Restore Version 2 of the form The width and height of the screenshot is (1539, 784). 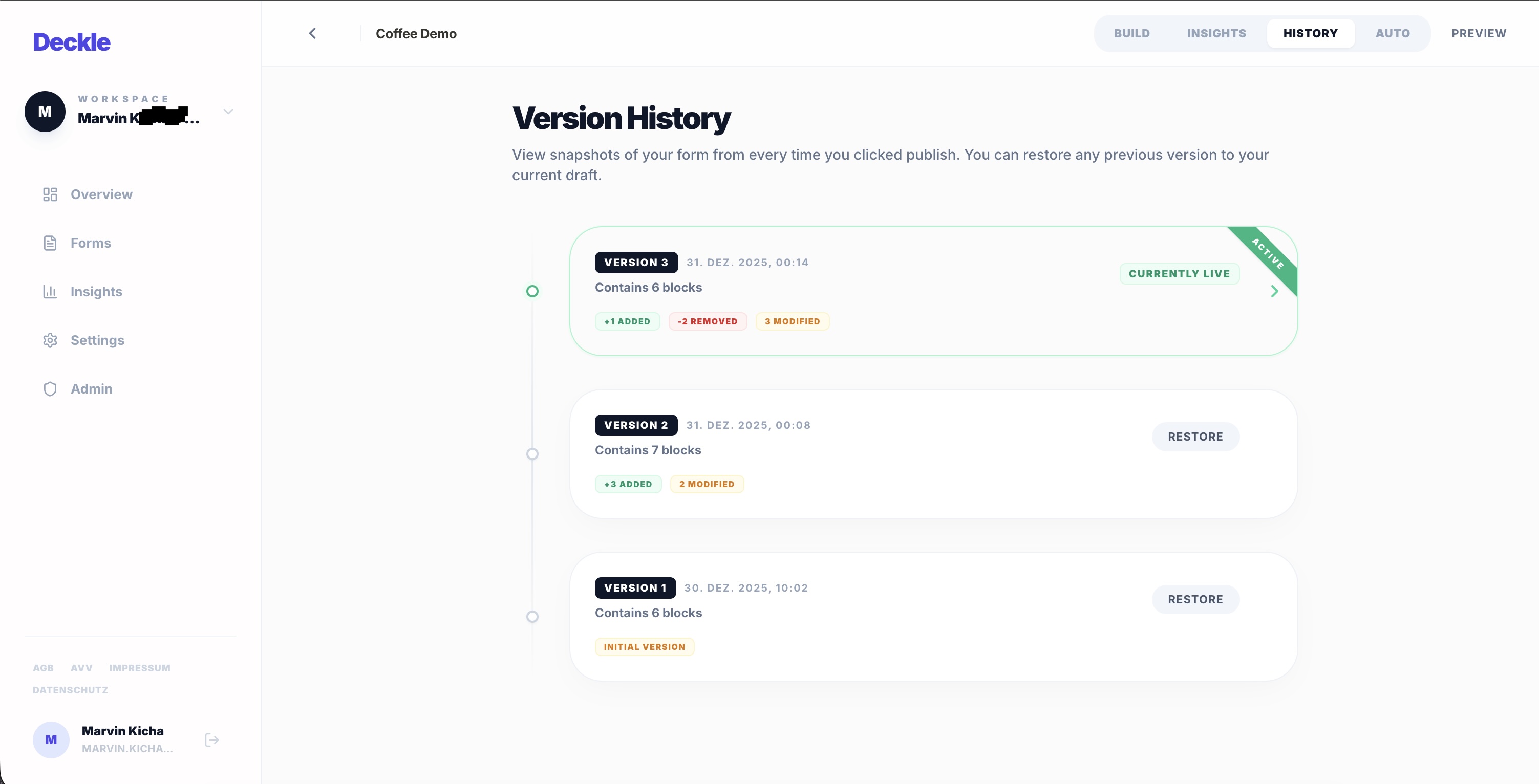(x=1195, y=437)
